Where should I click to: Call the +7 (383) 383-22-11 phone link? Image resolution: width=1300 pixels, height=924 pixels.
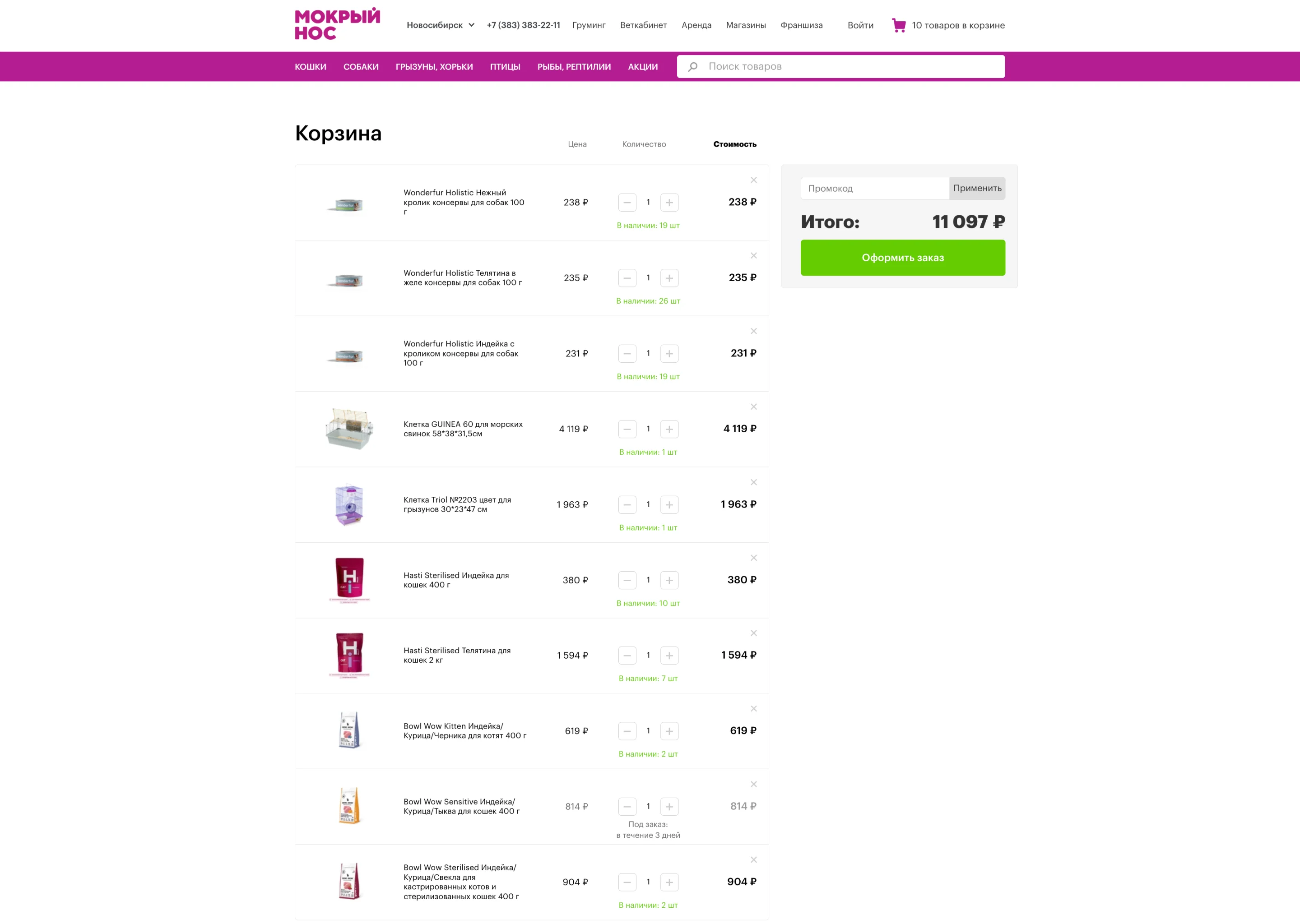pos(524,25)
